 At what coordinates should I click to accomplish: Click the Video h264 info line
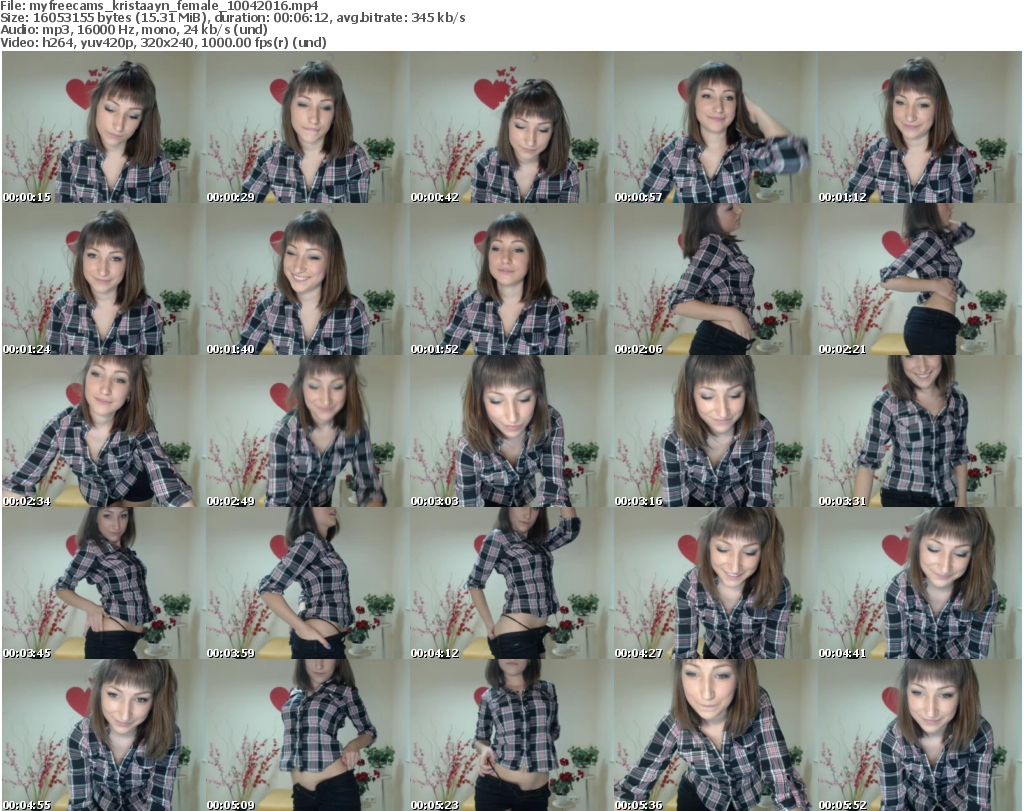tap(163, 42)
